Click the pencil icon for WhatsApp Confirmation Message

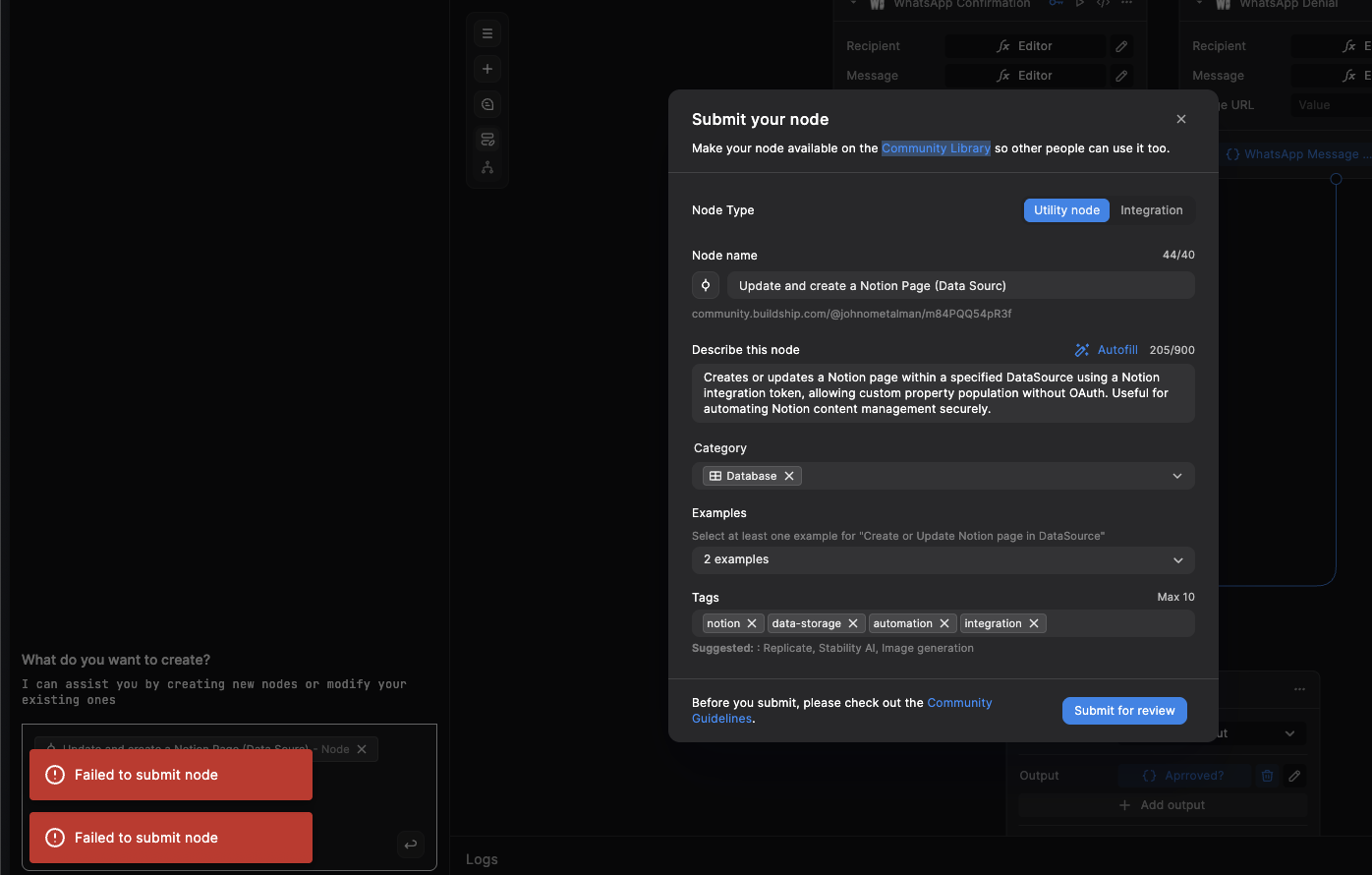(x=1121, y=76)
